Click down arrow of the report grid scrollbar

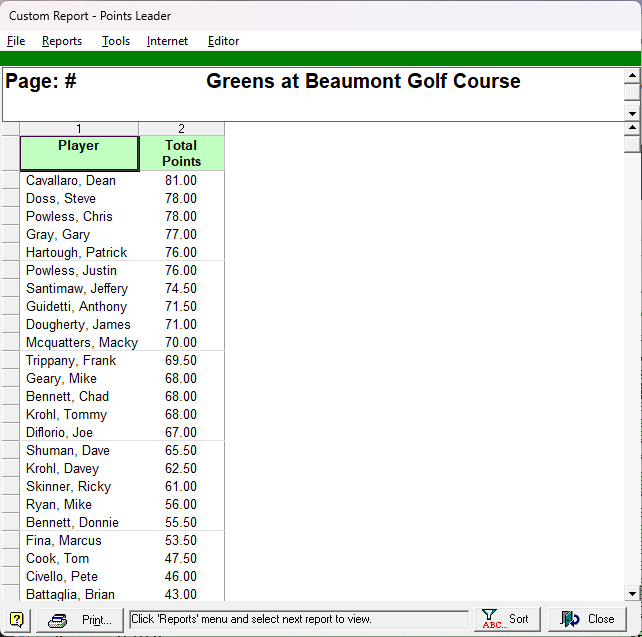click(632, 593)
